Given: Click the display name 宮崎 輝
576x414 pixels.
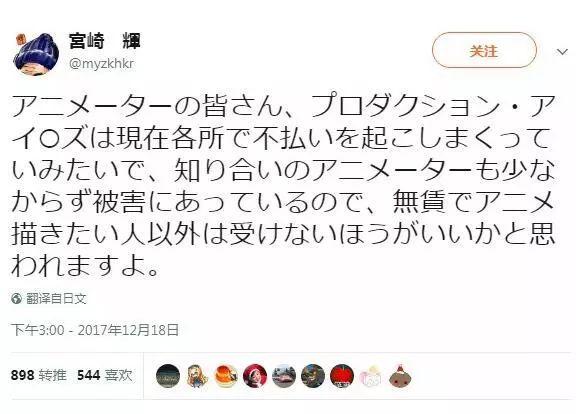Looking at the screenshot, I should pos(105,41).
